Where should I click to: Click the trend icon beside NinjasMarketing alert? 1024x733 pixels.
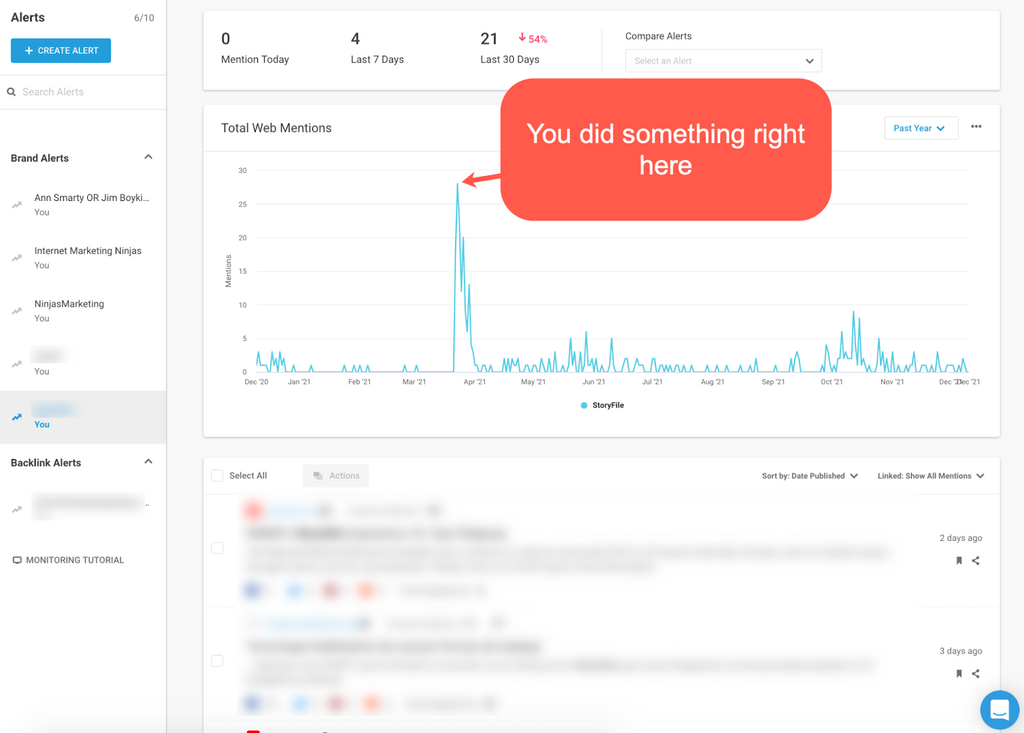pyautogui.click(x=17, y=311)
